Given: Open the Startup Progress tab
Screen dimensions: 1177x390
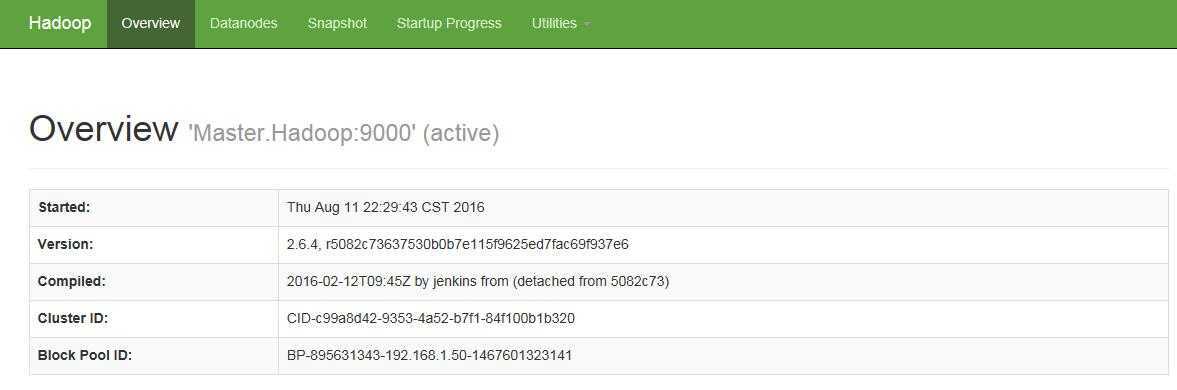Looking at the screenshot, I should pyautogui.click(x=449, y=23).
